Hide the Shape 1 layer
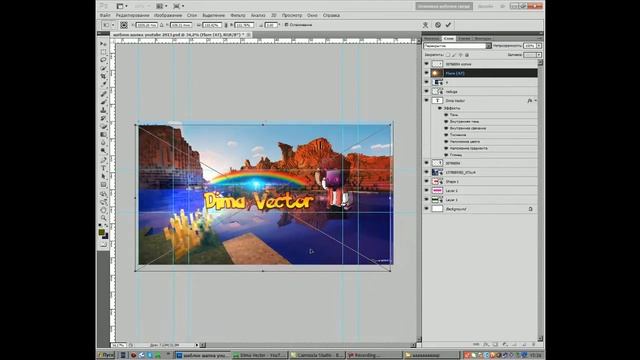The image size is (640, 360). (x=427, y=181)
